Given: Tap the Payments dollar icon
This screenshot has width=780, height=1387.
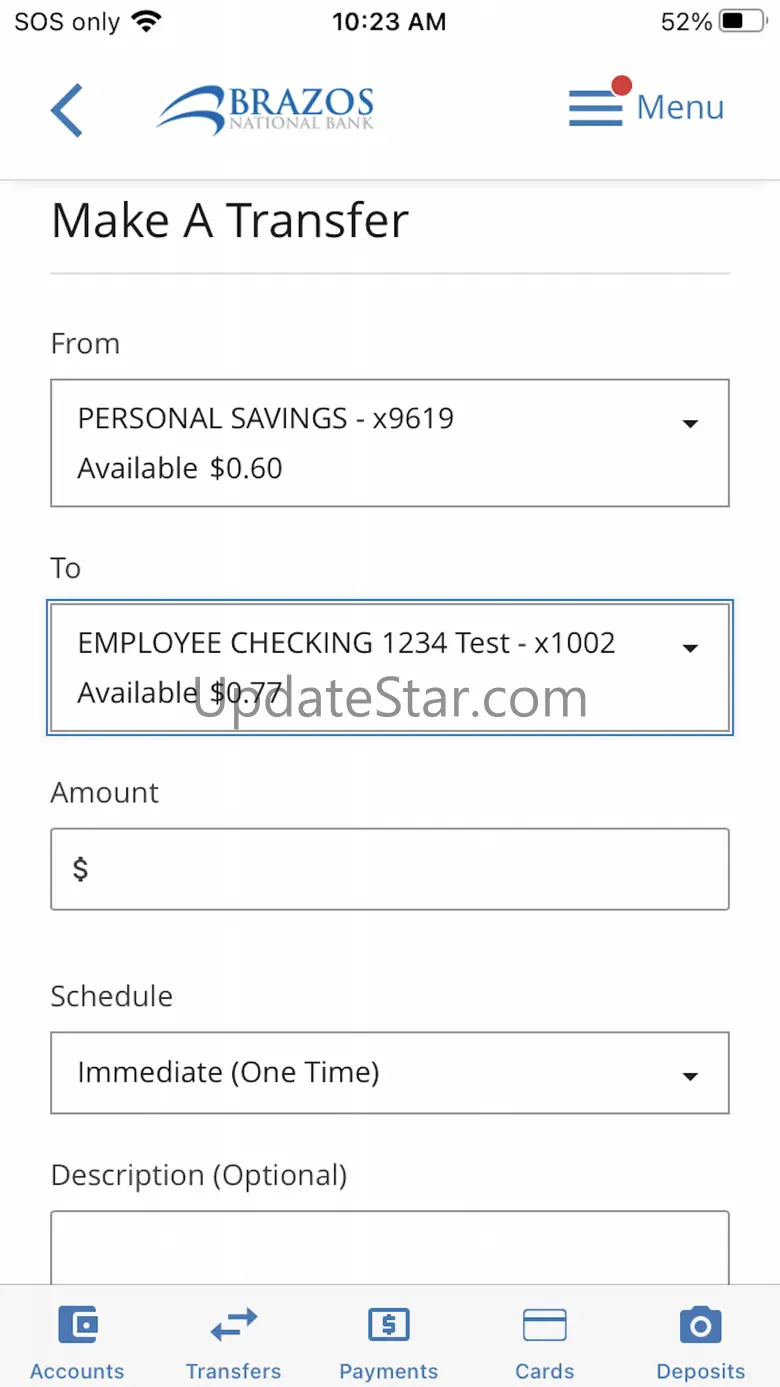Looking at the screenshot, I should tap(389, 1325).
